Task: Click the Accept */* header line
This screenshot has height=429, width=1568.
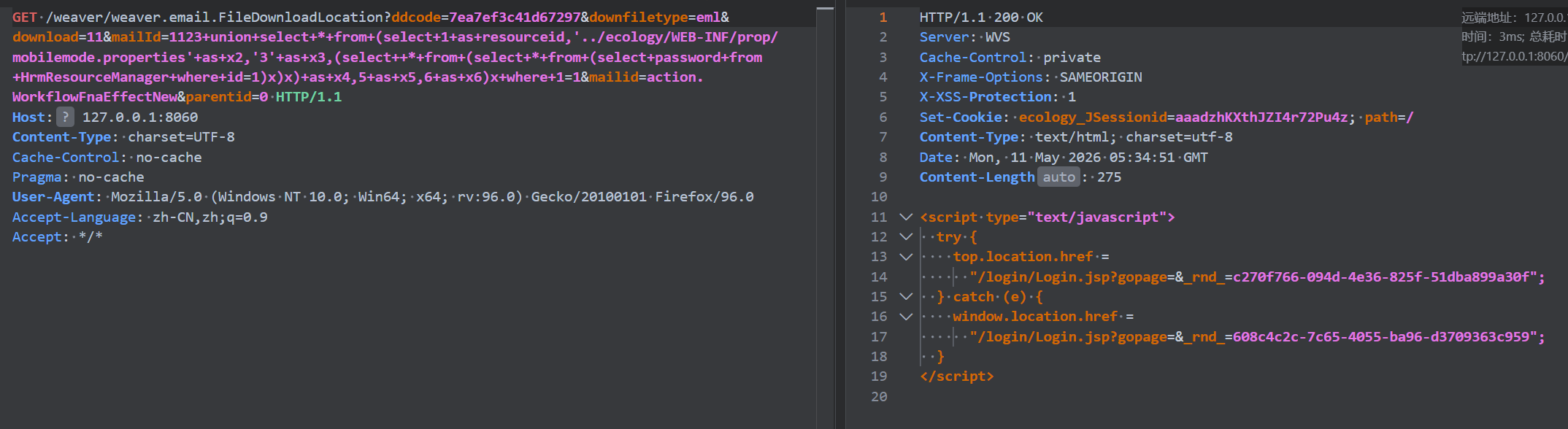Action: pos(57,236)
